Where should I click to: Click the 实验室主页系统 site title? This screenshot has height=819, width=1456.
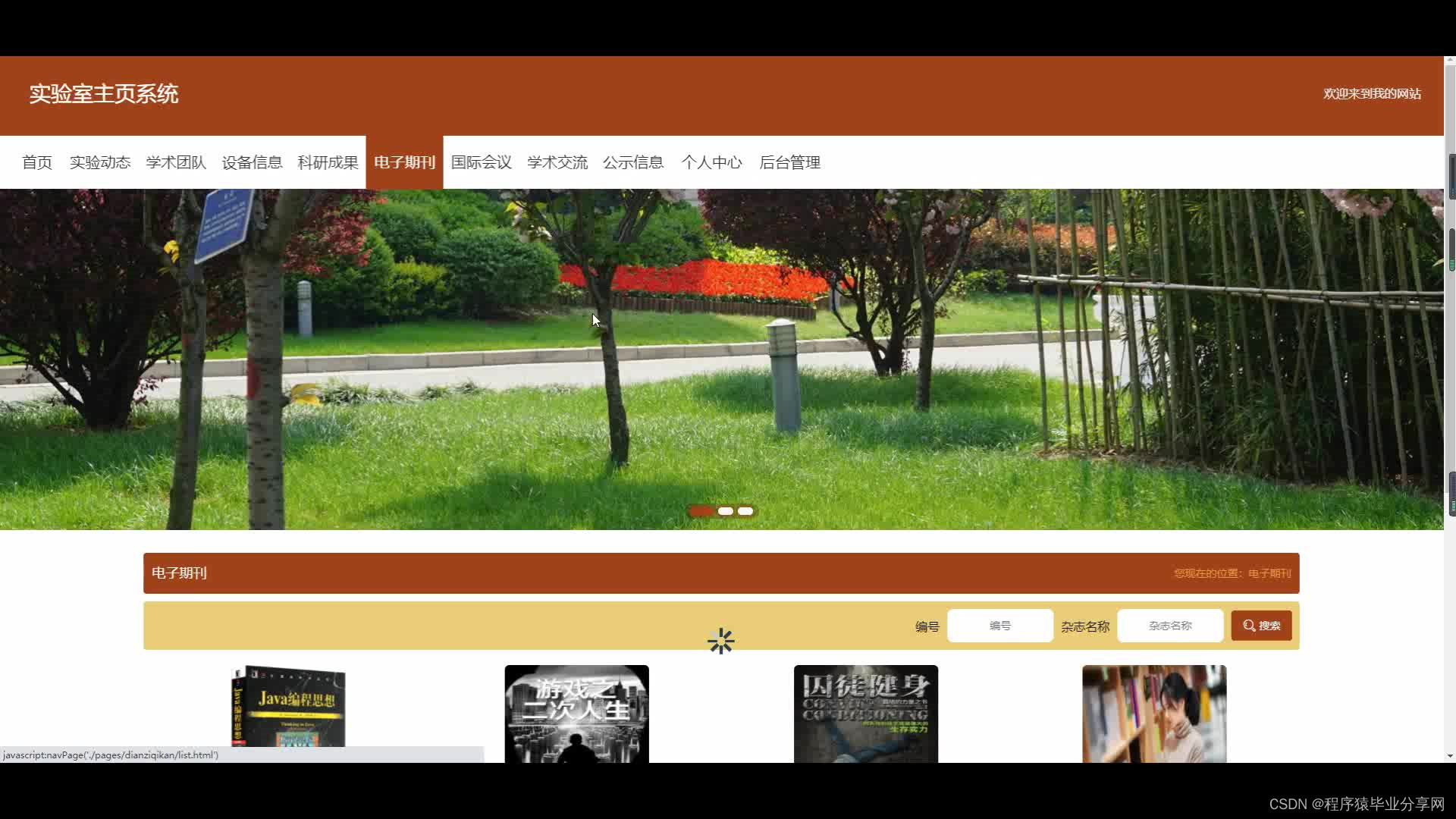[104, 94]
